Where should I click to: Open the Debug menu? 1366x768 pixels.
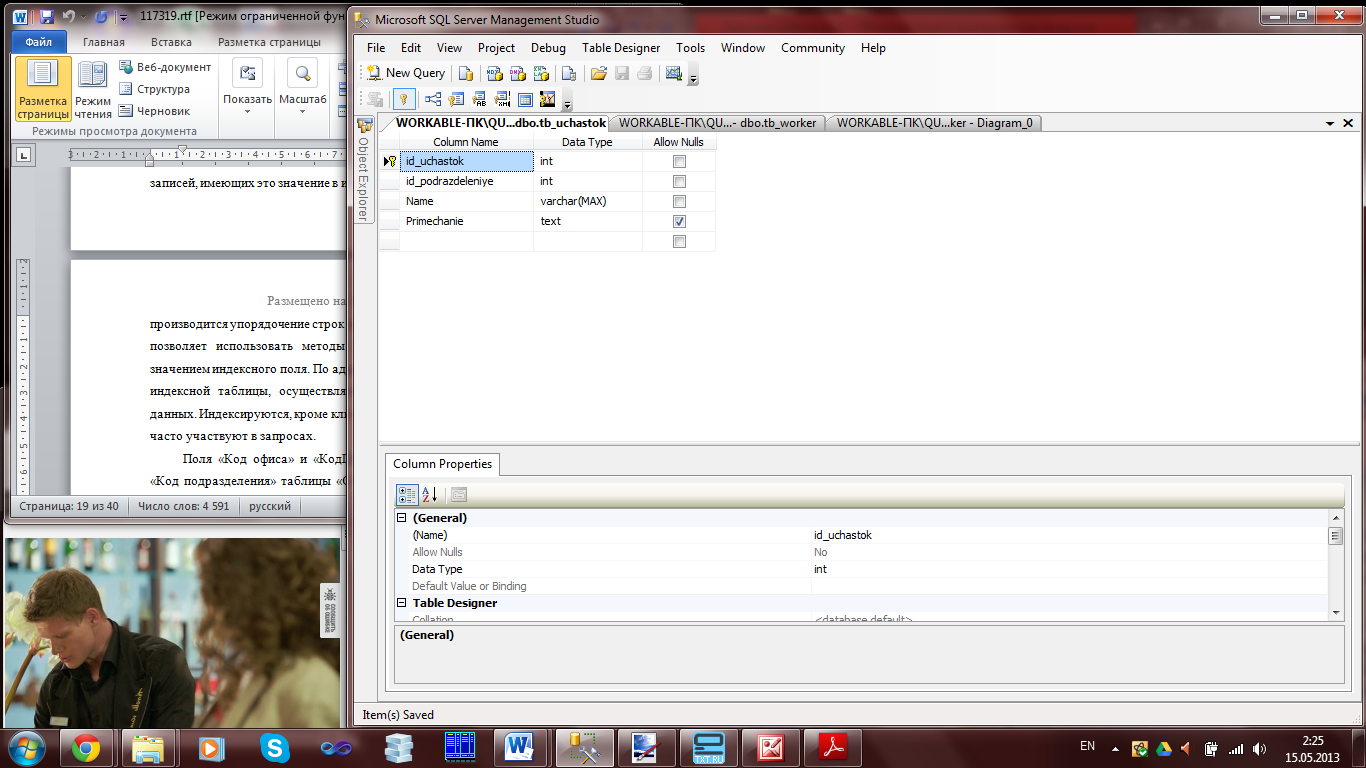click(x=548, y=47)
